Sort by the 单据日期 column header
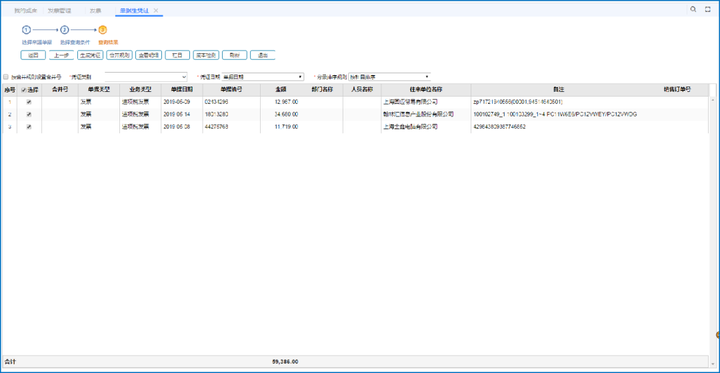 [x=181, y=90]
